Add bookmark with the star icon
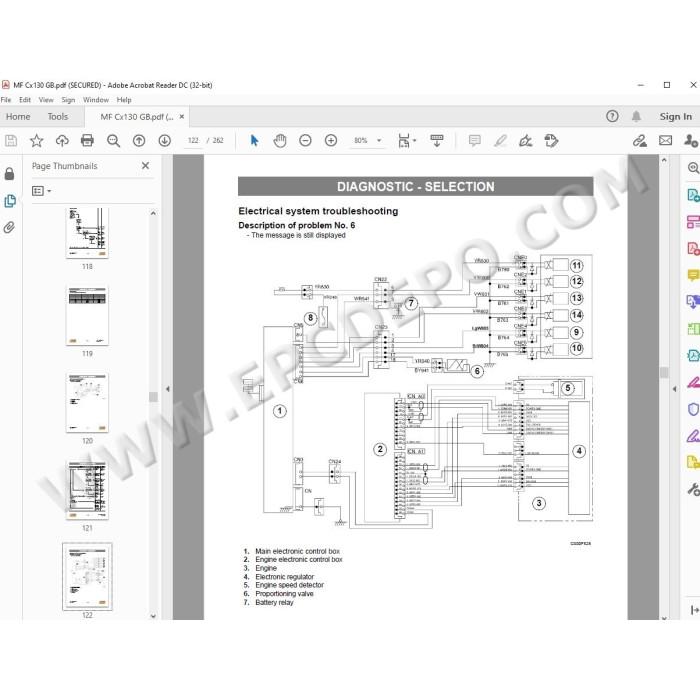700x700 pixels. [x=36, y=141]
